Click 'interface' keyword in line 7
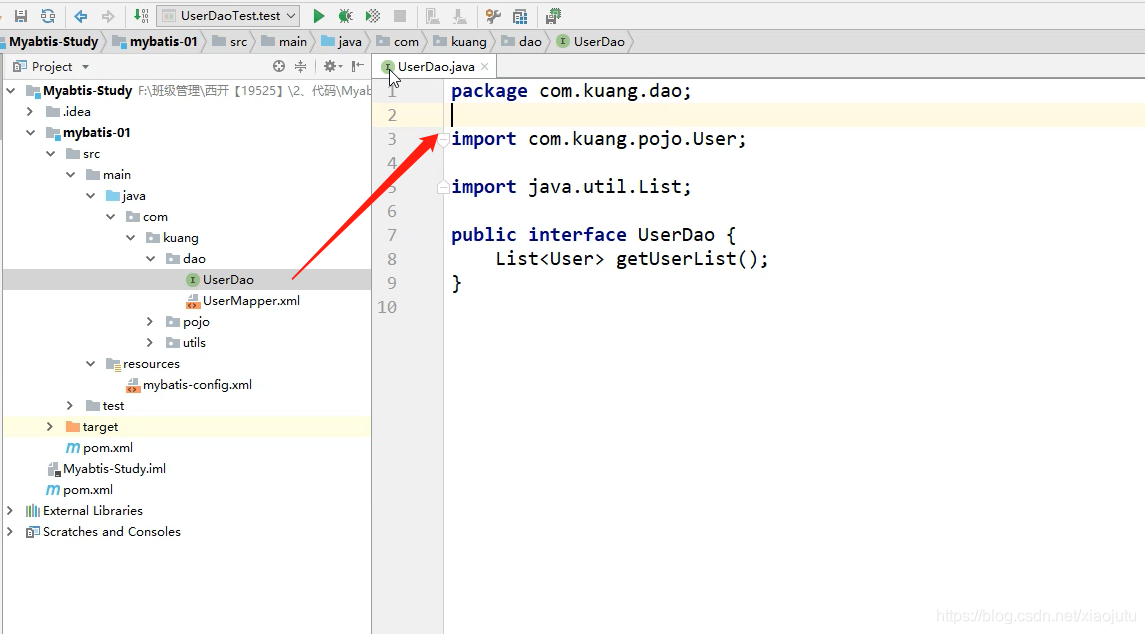The height and width of the screenshot is (634, 1145). pyautogui.click(x=577, y=234)
